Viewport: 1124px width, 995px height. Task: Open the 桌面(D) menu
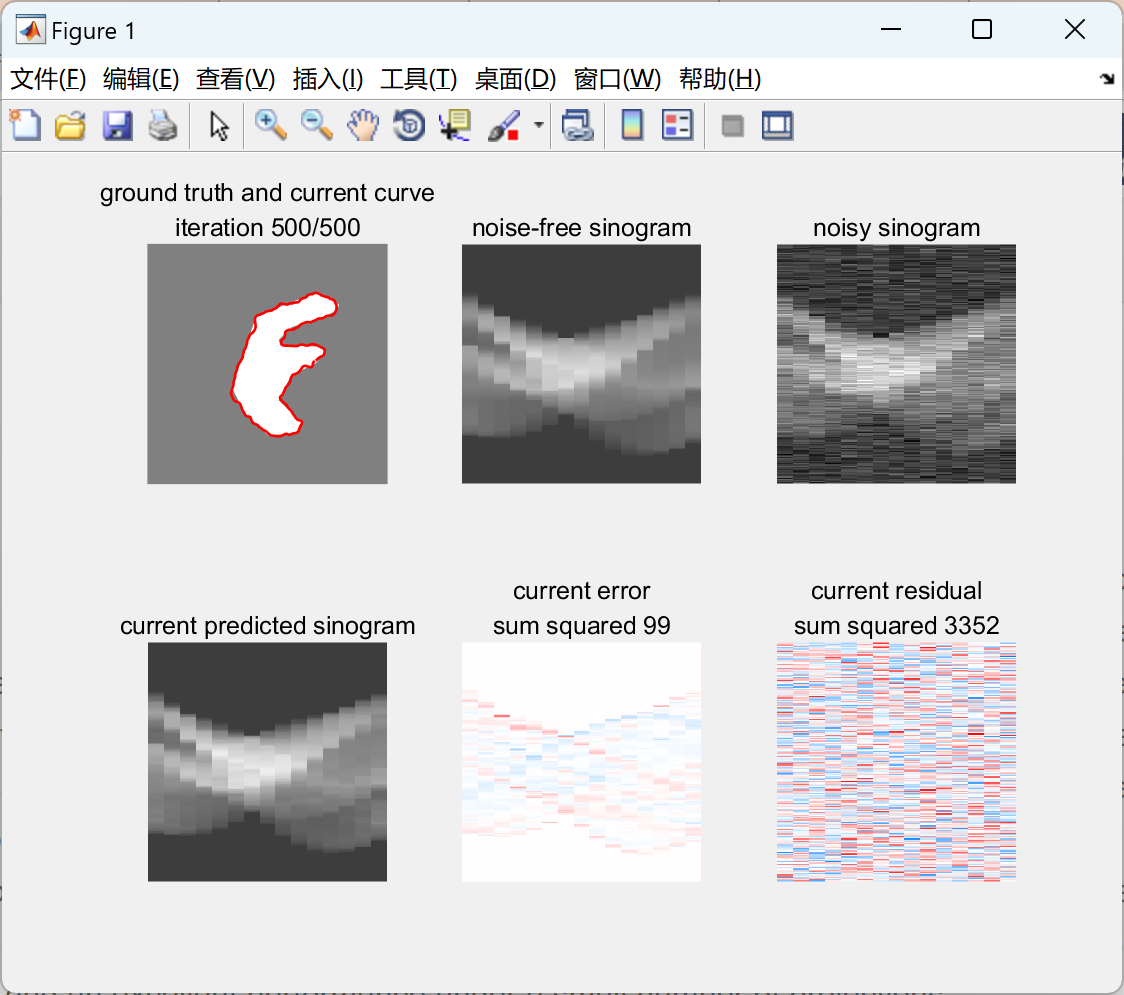(x=515, y=79)
